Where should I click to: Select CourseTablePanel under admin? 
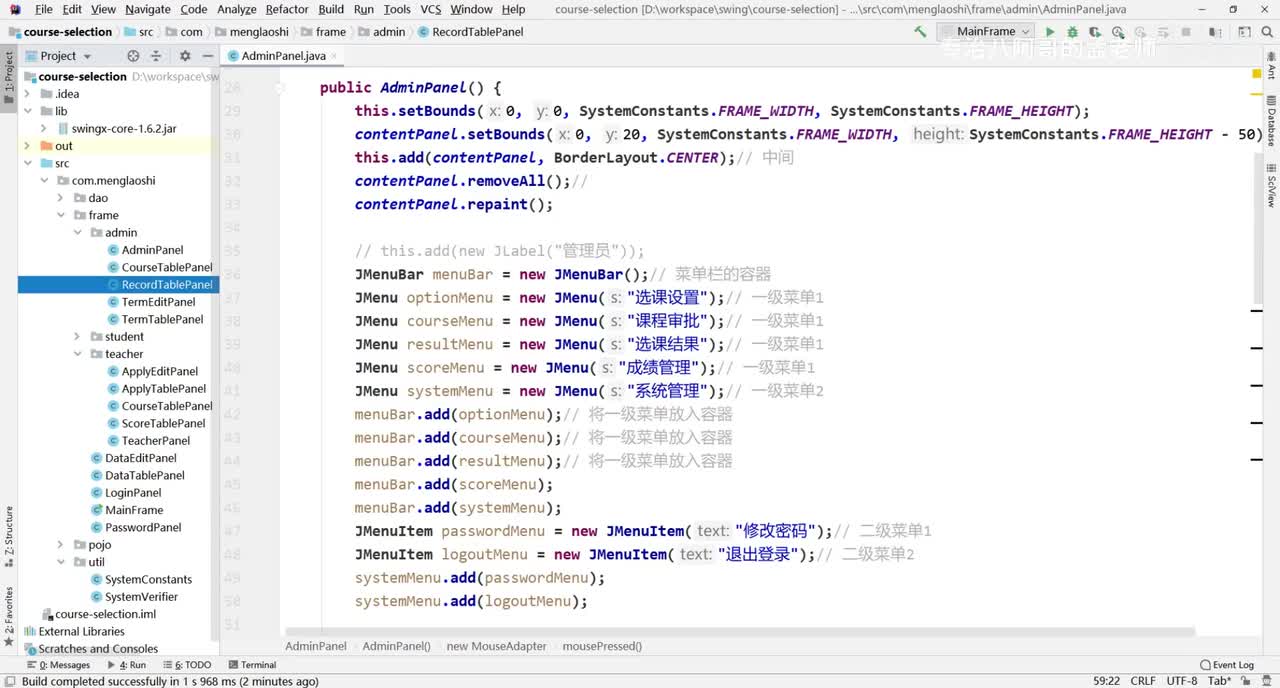pos(167,267)
